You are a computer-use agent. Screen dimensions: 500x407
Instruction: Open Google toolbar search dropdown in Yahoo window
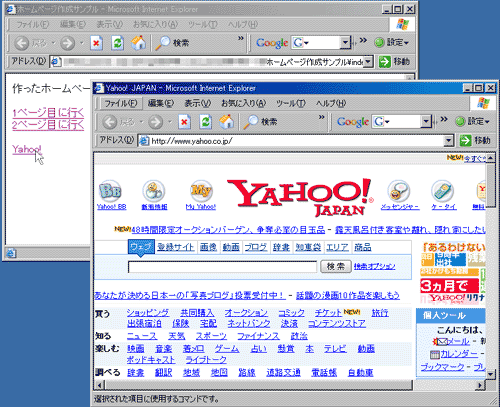coord(426,122)
